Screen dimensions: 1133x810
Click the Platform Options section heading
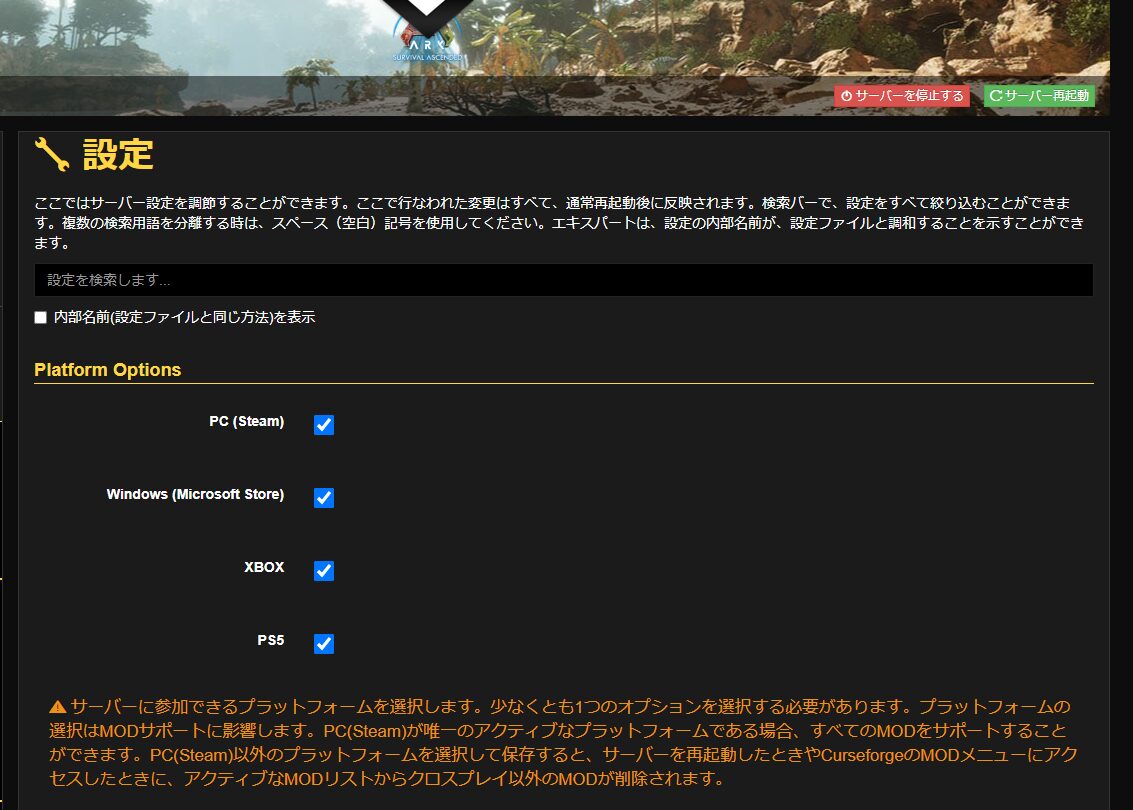coord(108,369)
